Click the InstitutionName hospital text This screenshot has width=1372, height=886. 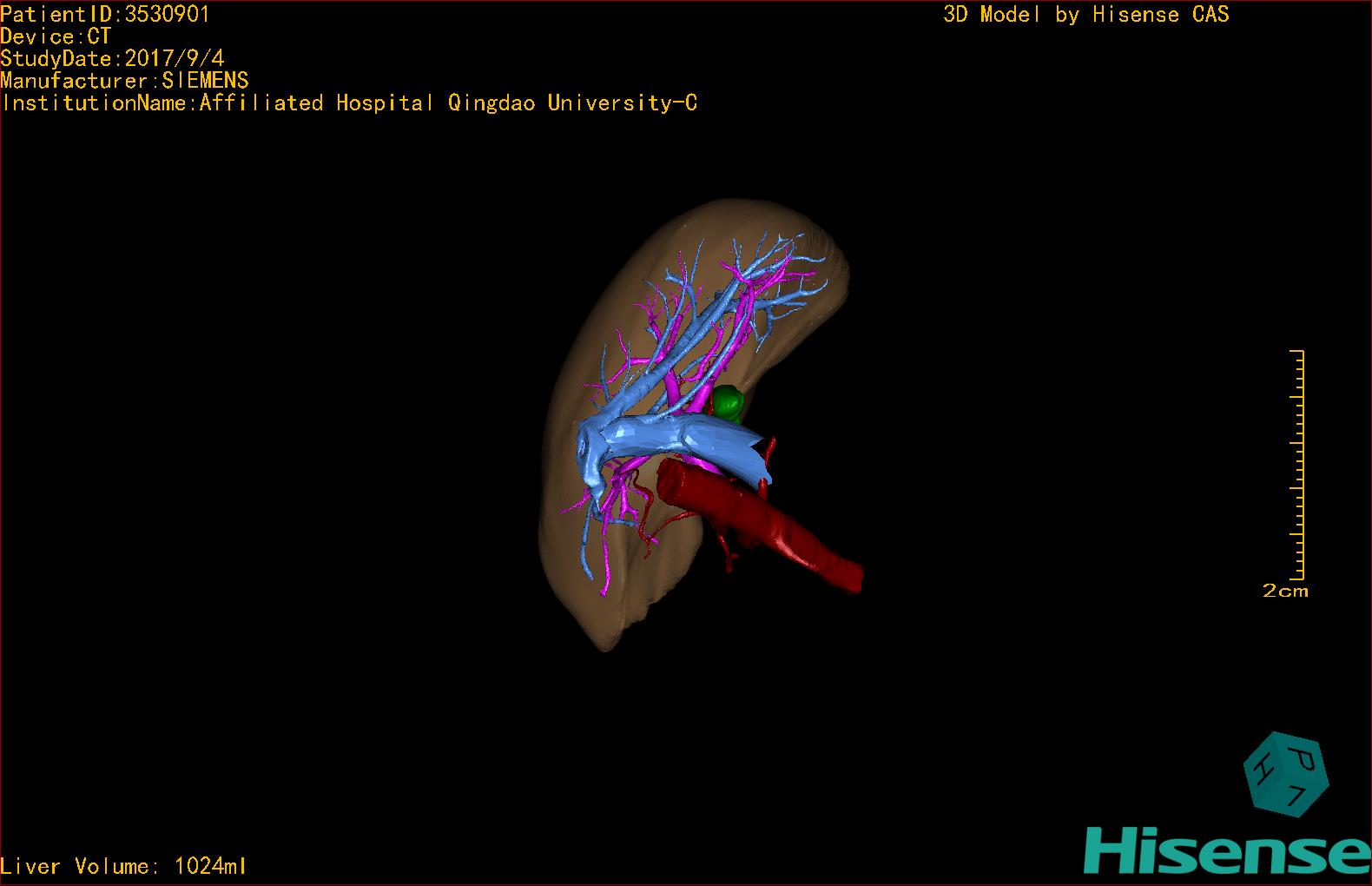coord(349,103)
